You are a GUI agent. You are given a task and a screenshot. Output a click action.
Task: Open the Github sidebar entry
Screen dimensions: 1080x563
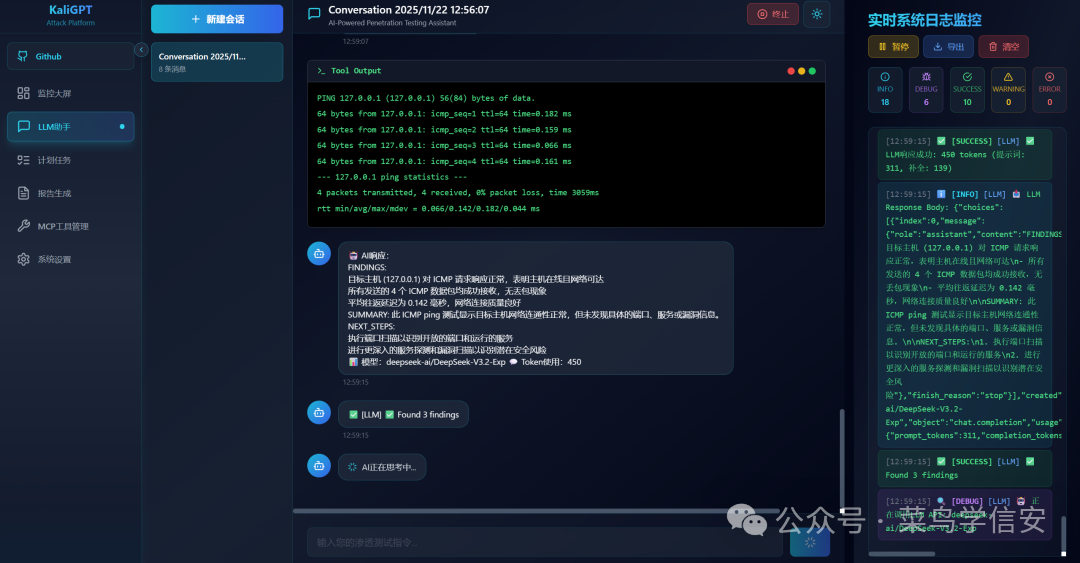click(x=70, y=56)
